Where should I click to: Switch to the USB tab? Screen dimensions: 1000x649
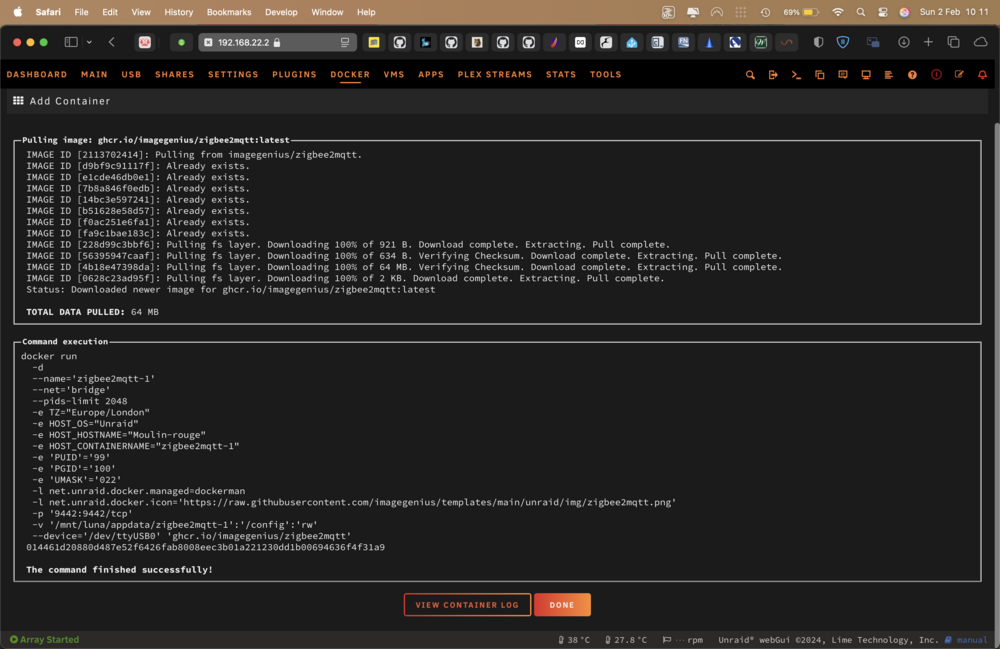[131, 75]
